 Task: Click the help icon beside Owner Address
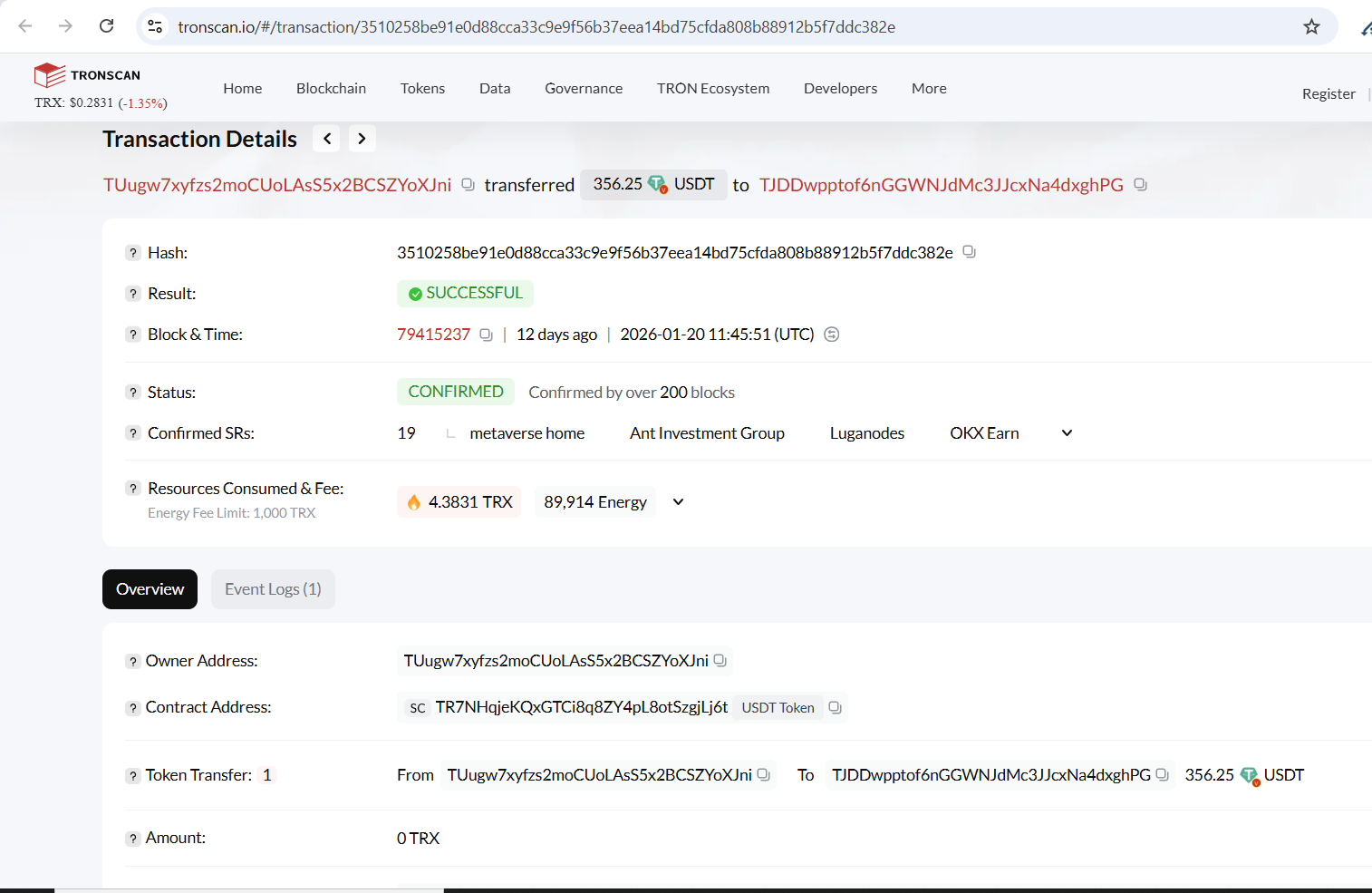coord(133,662)
